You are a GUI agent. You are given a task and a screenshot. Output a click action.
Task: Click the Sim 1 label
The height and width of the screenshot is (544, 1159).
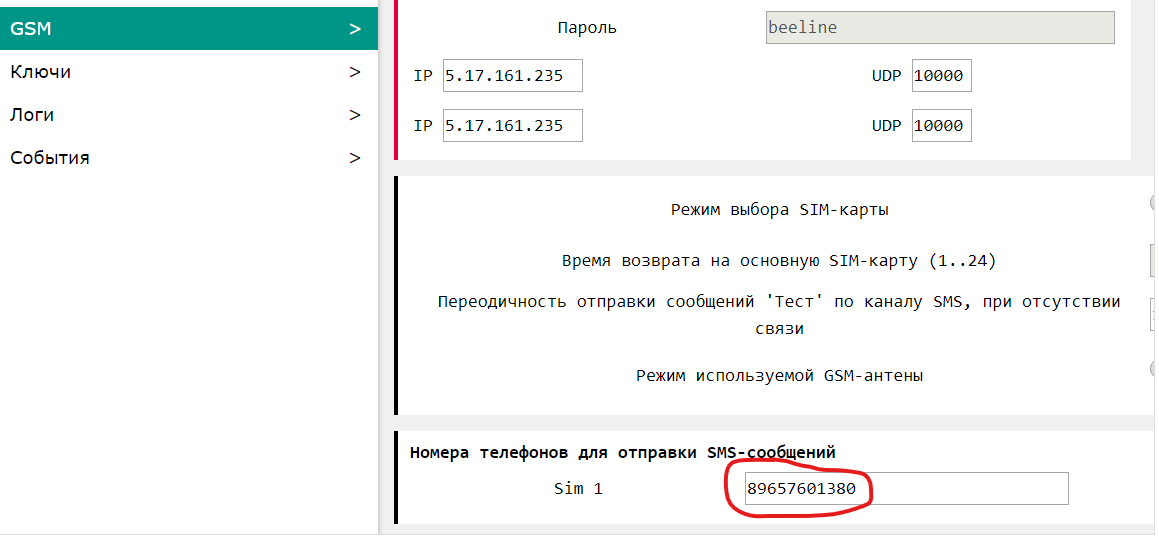pyautogui.click(x=578, y=489)
